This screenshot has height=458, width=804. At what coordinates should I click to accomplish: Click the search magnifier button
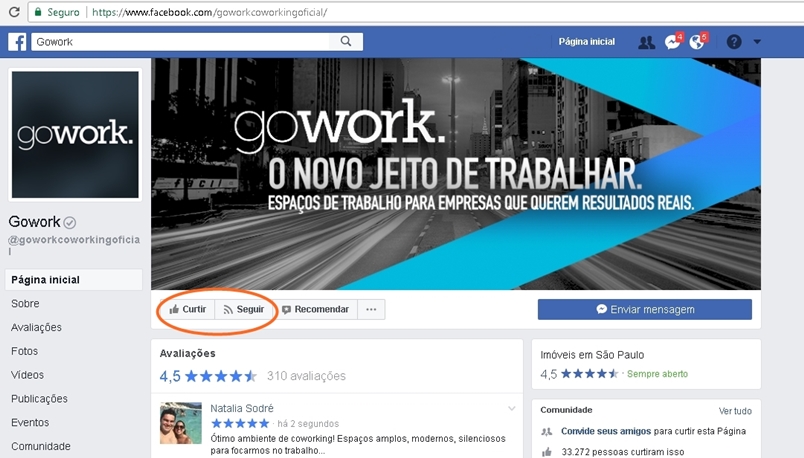(x=346, y=42)
